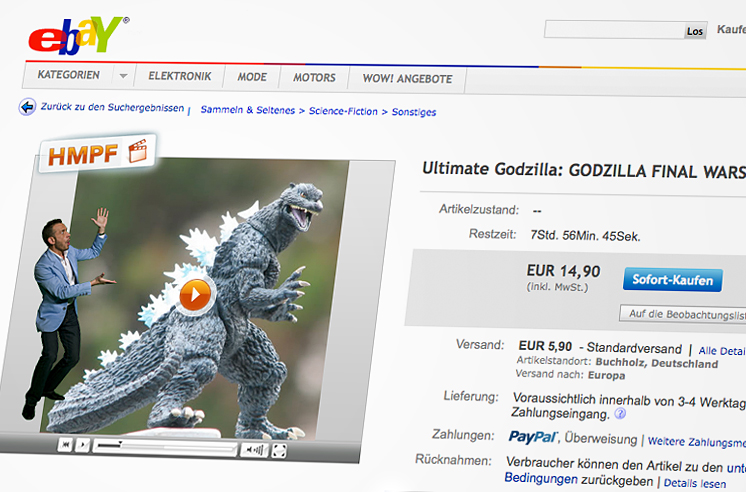Click the EUR 14,90 price

[x=563, y=271]
